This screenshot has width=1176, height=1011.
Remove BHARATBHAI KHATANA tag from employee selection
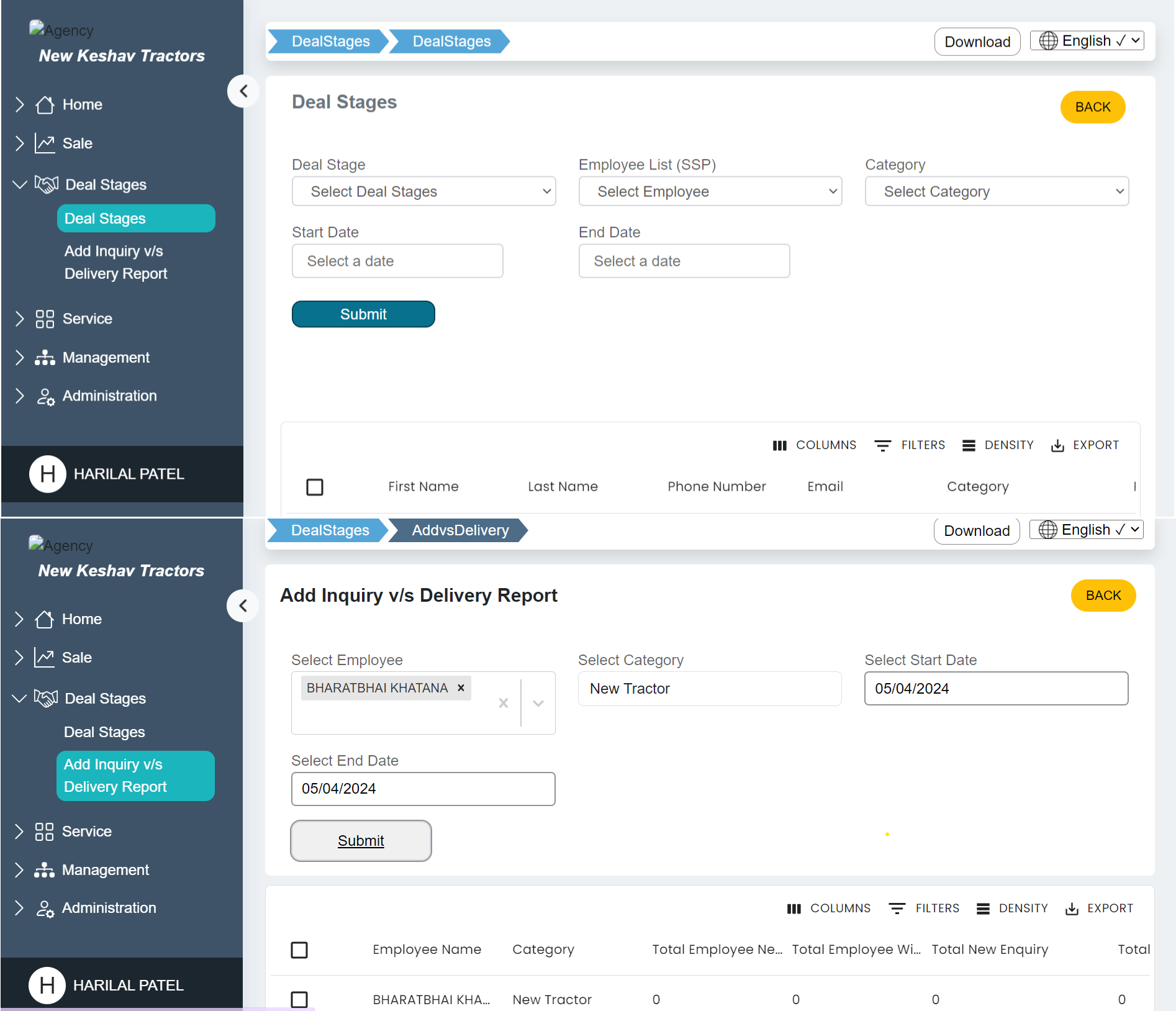click(x=461, y=688)
